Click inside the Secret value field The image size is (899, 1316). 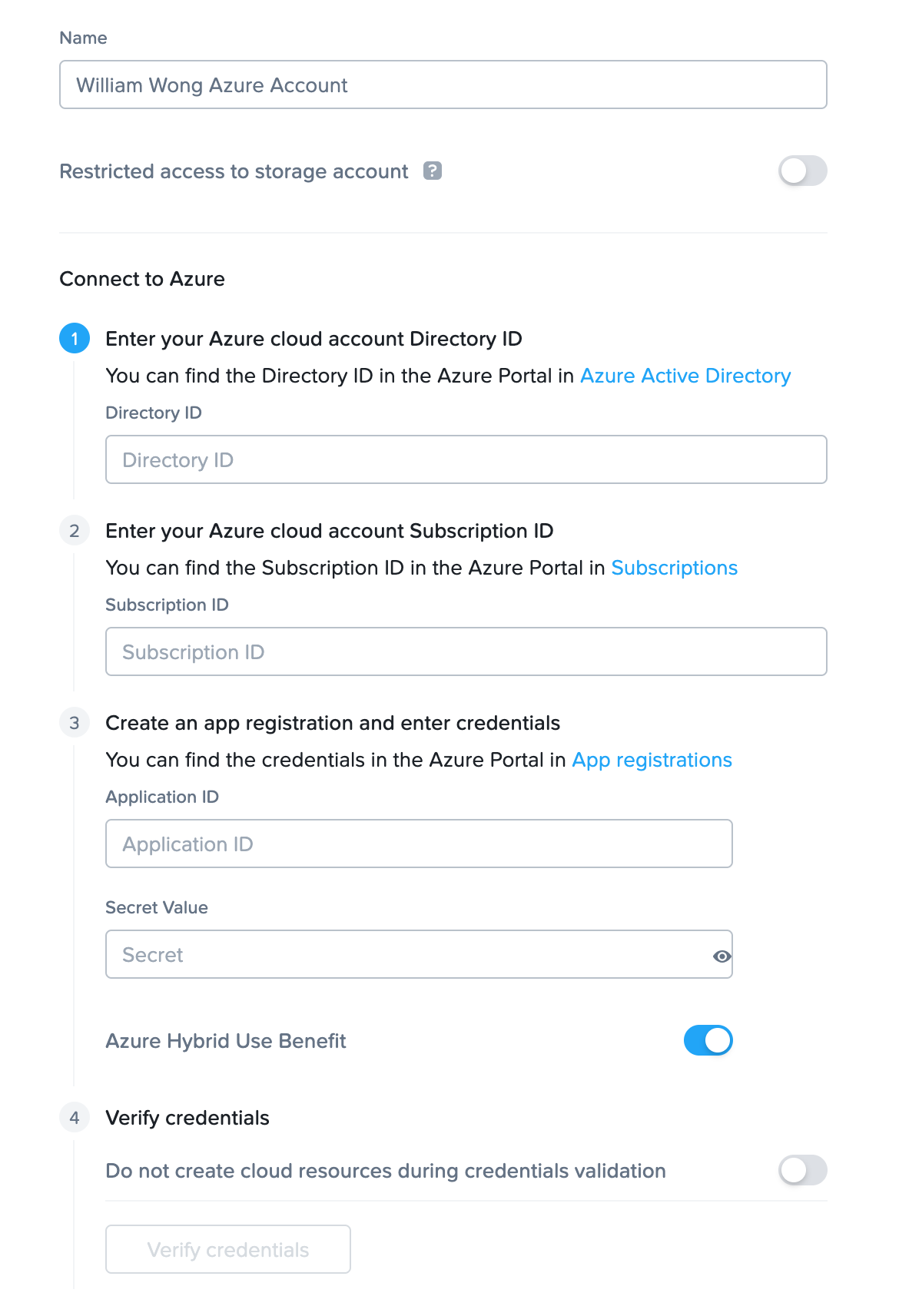coord(384,954)
